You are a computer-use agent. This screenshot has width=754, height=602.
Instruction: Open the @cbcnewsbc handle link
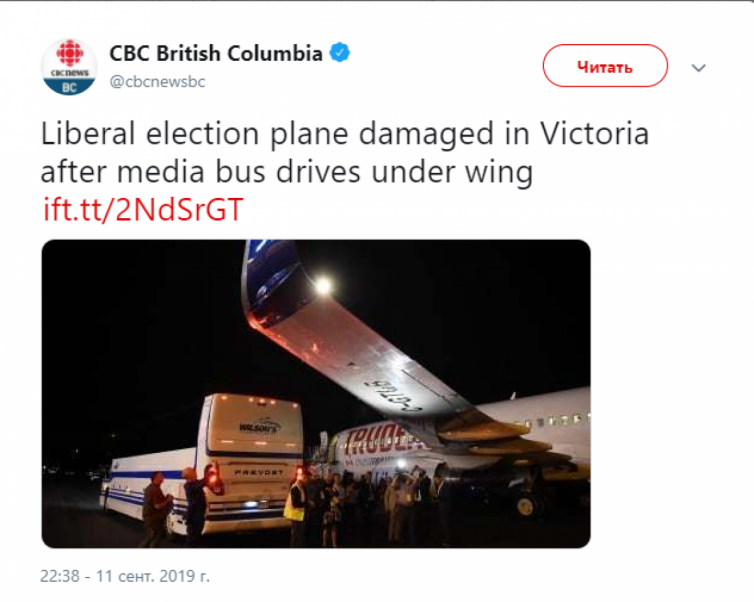[x=157, y=82]
